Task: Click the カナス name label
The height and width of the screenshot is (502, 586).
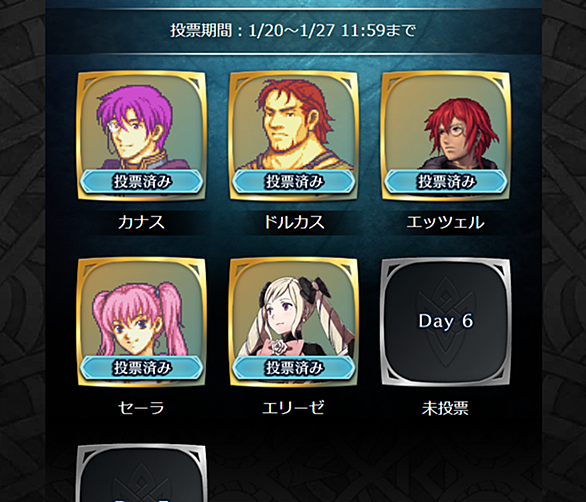Action: (x=141, y=222)
